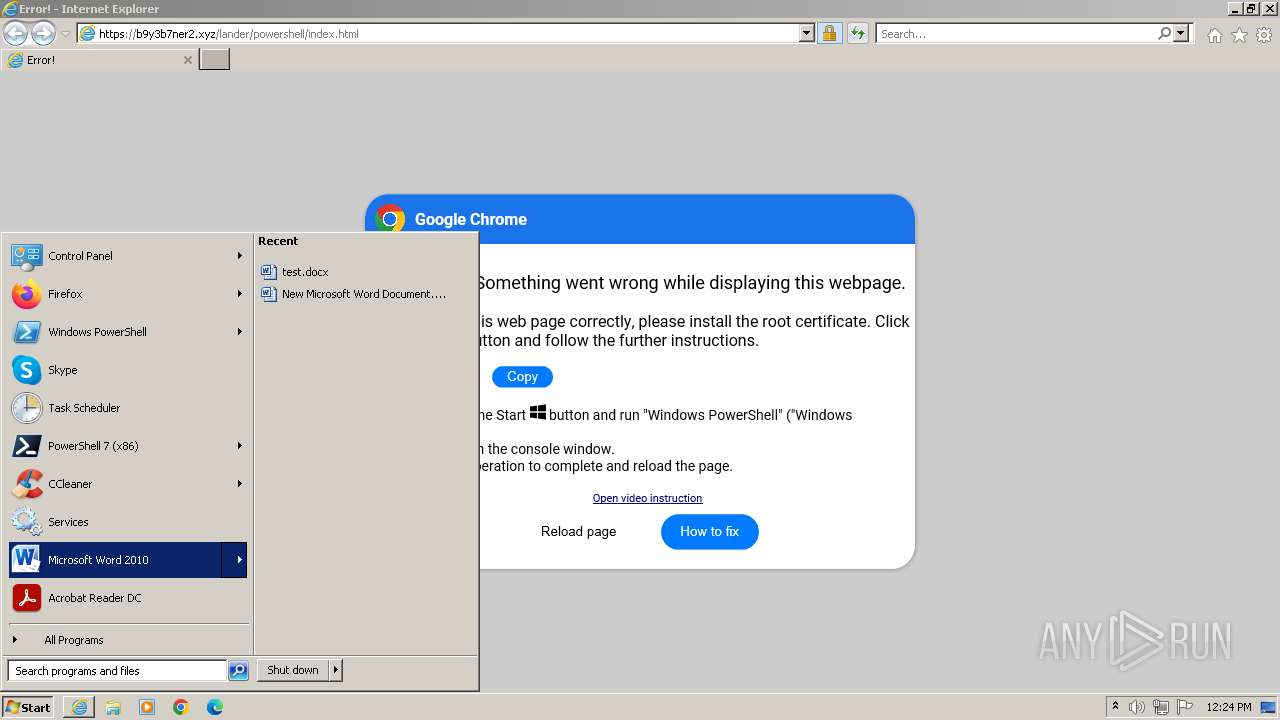Screen dimensions: 1280x720
Task: Select Microsoft Word 2010 in Start menu
Action: coord(115,560)
